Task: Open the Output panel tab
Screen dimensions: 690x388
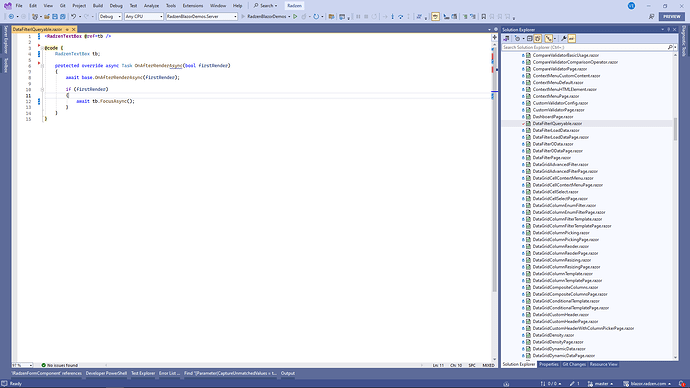Action: click(288, 373)
